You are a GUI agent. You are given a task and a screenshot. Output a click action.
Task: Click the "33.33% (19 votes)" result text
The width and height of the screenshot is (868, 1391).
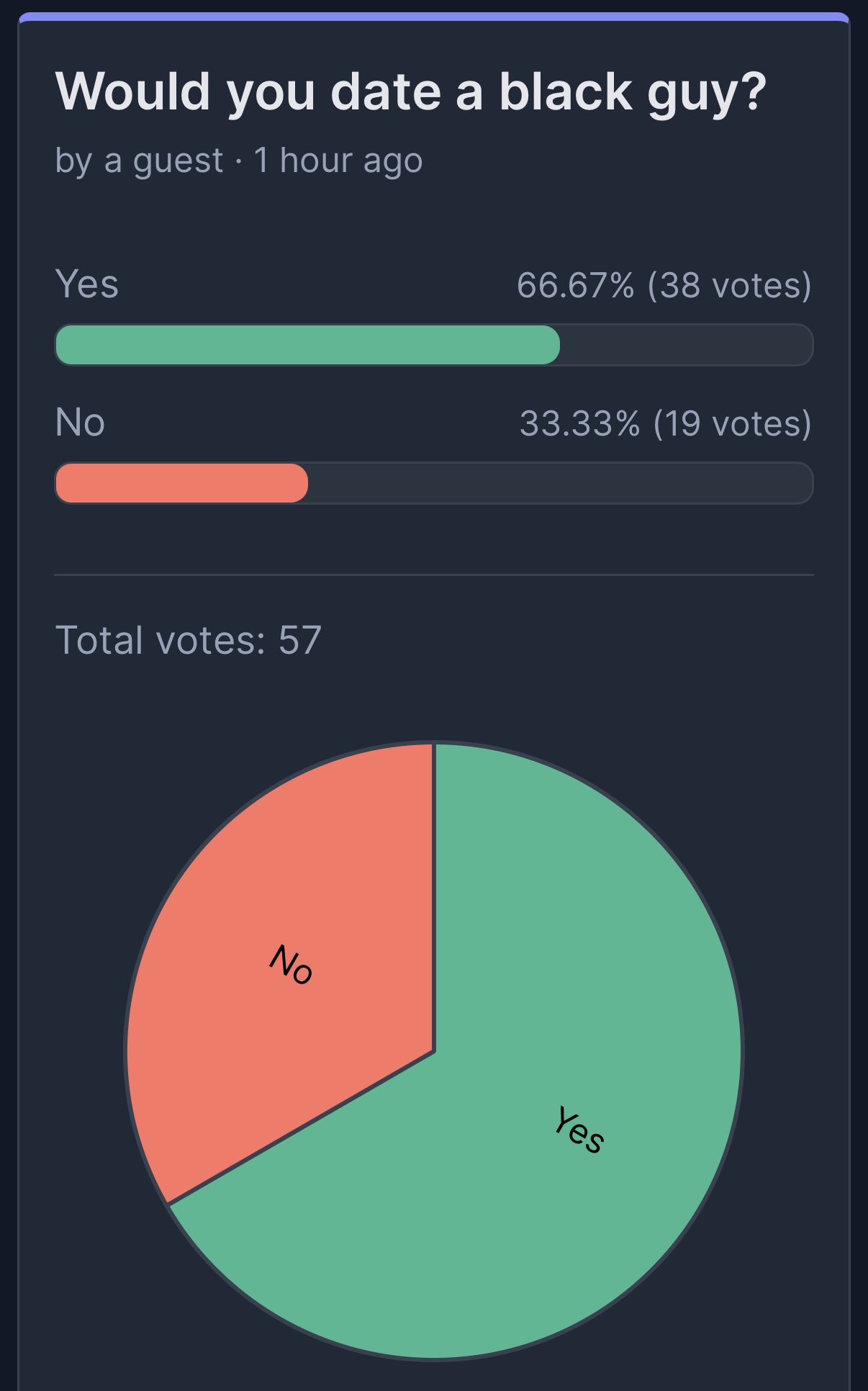[666, 423]
